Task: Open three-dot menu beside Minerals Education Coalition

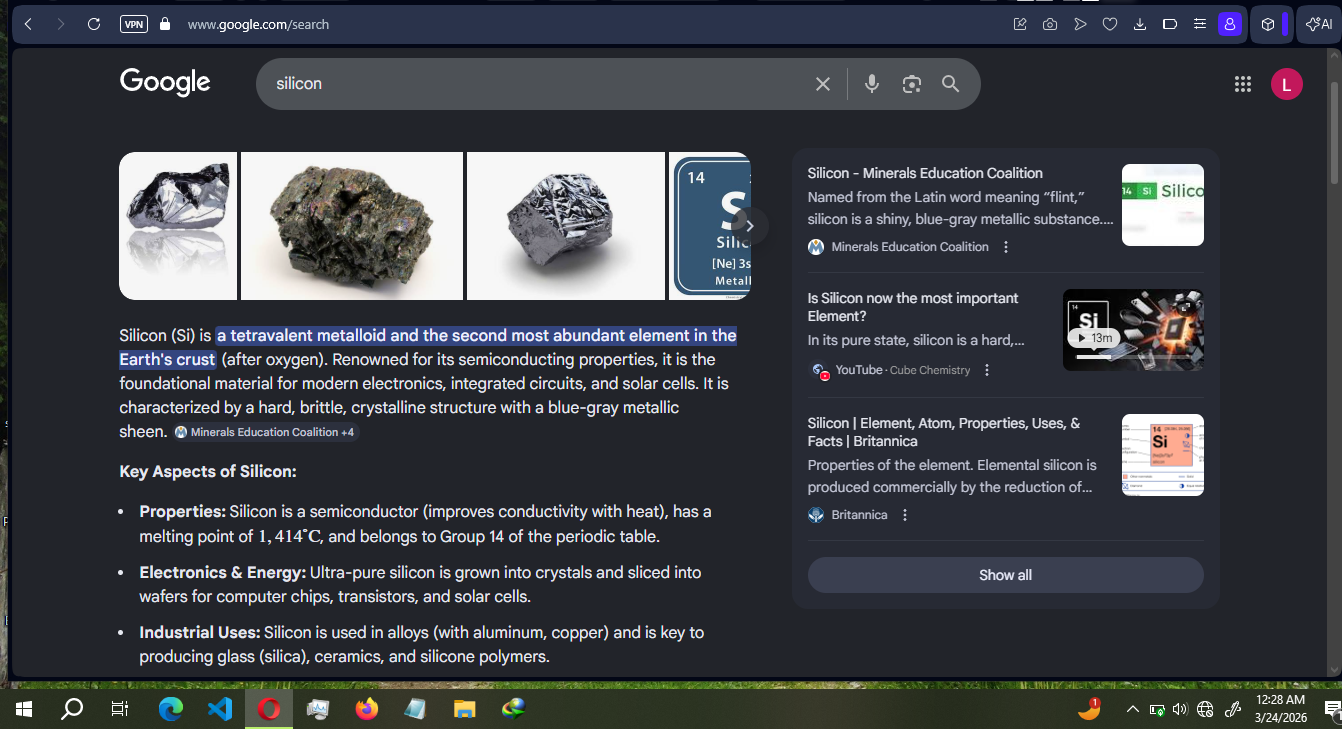Action: [1005, 246]
